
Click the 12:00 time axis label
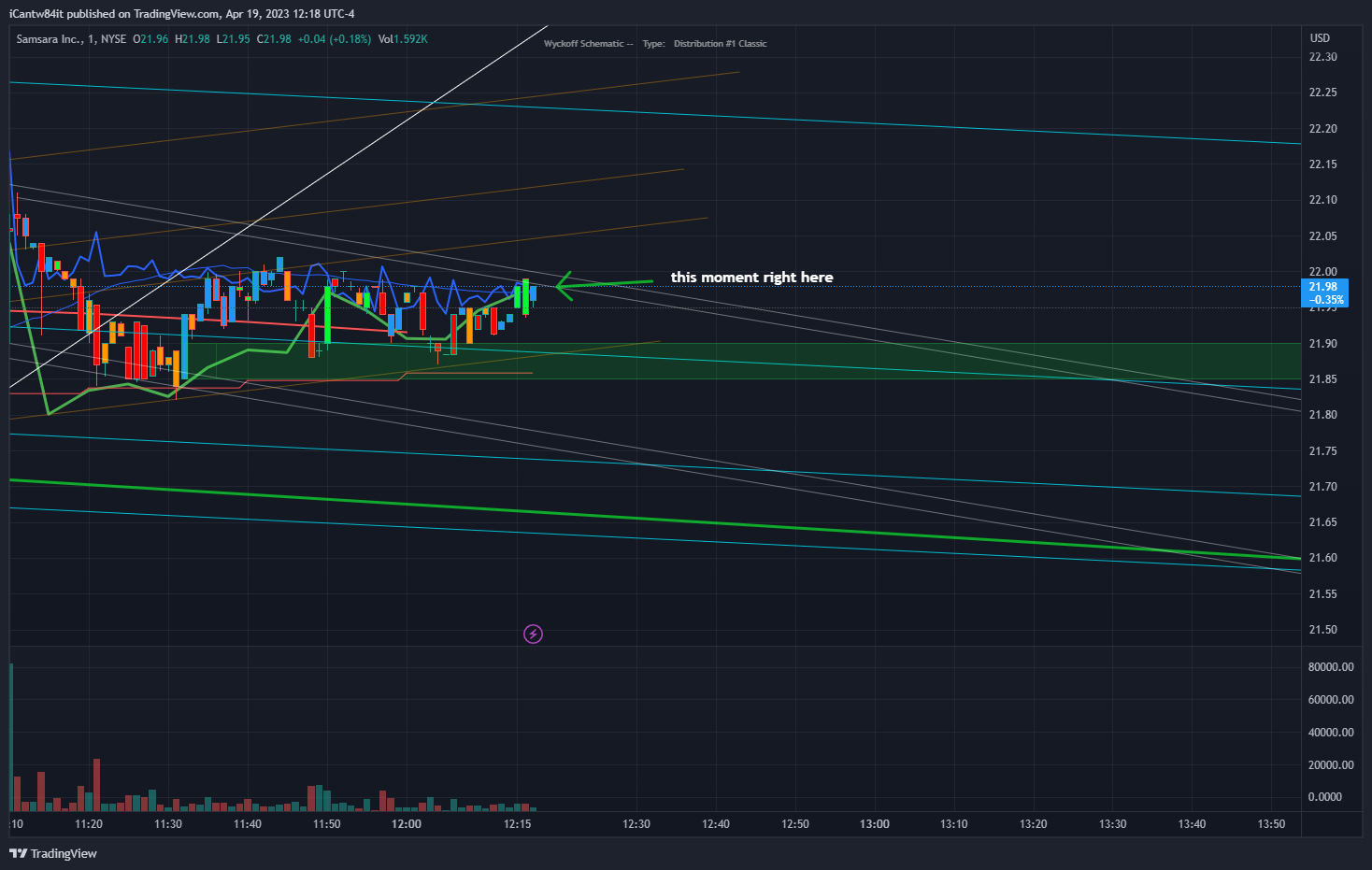click(407, 824)
